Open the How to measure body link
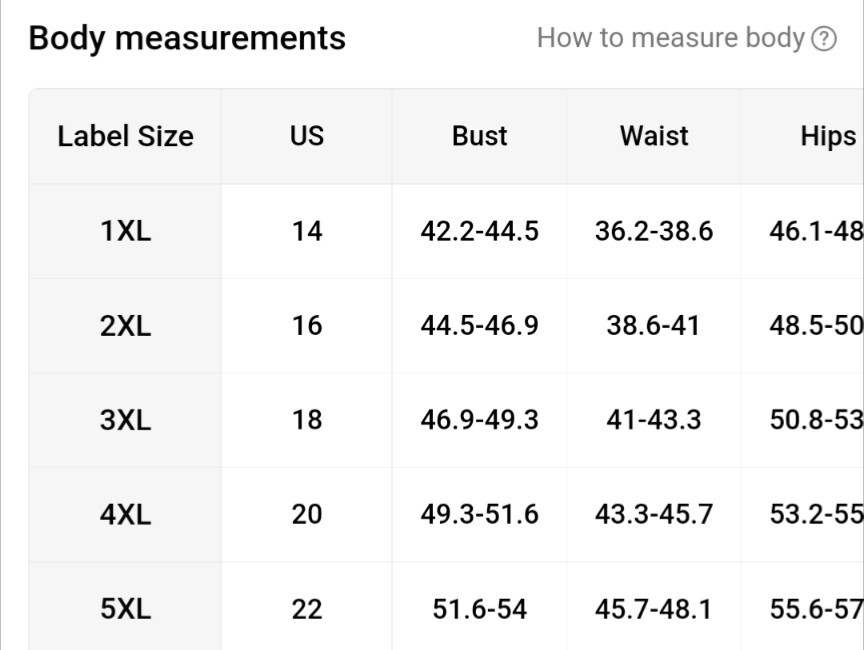 coord(671,38)
